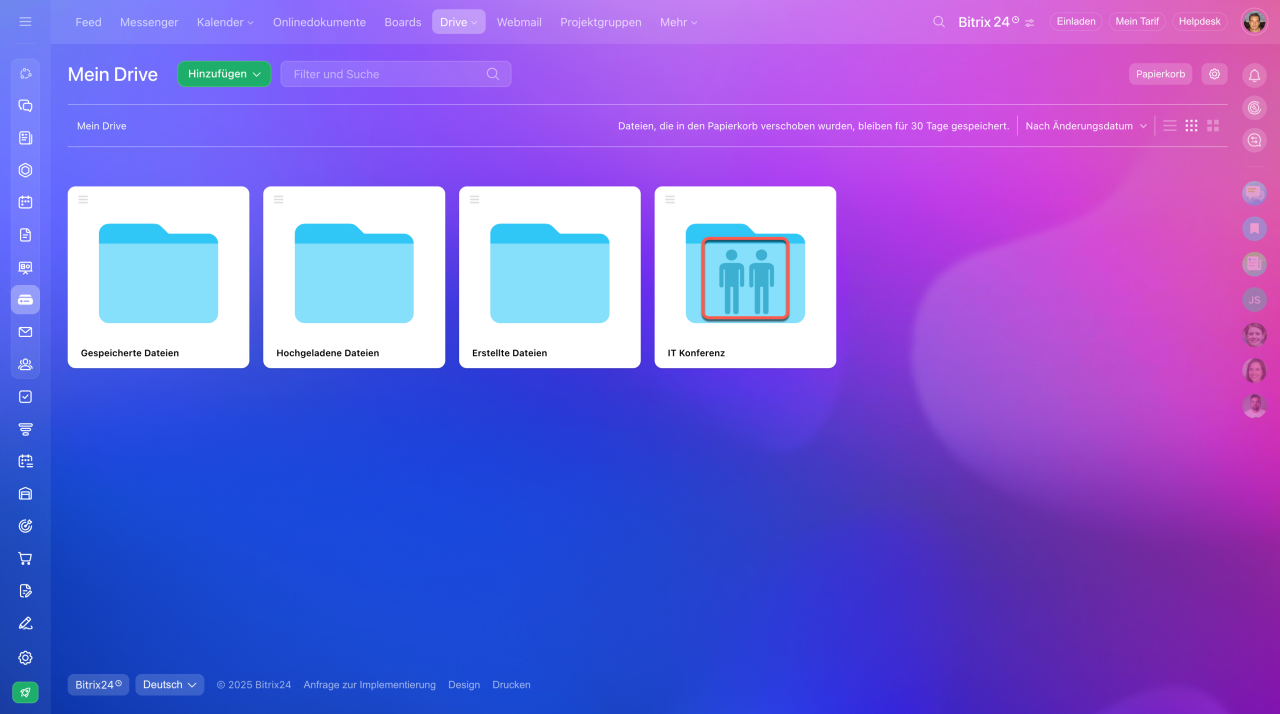Open the Deutsch language dropdown
The image size is (1280, 714).
pos(170,685)
